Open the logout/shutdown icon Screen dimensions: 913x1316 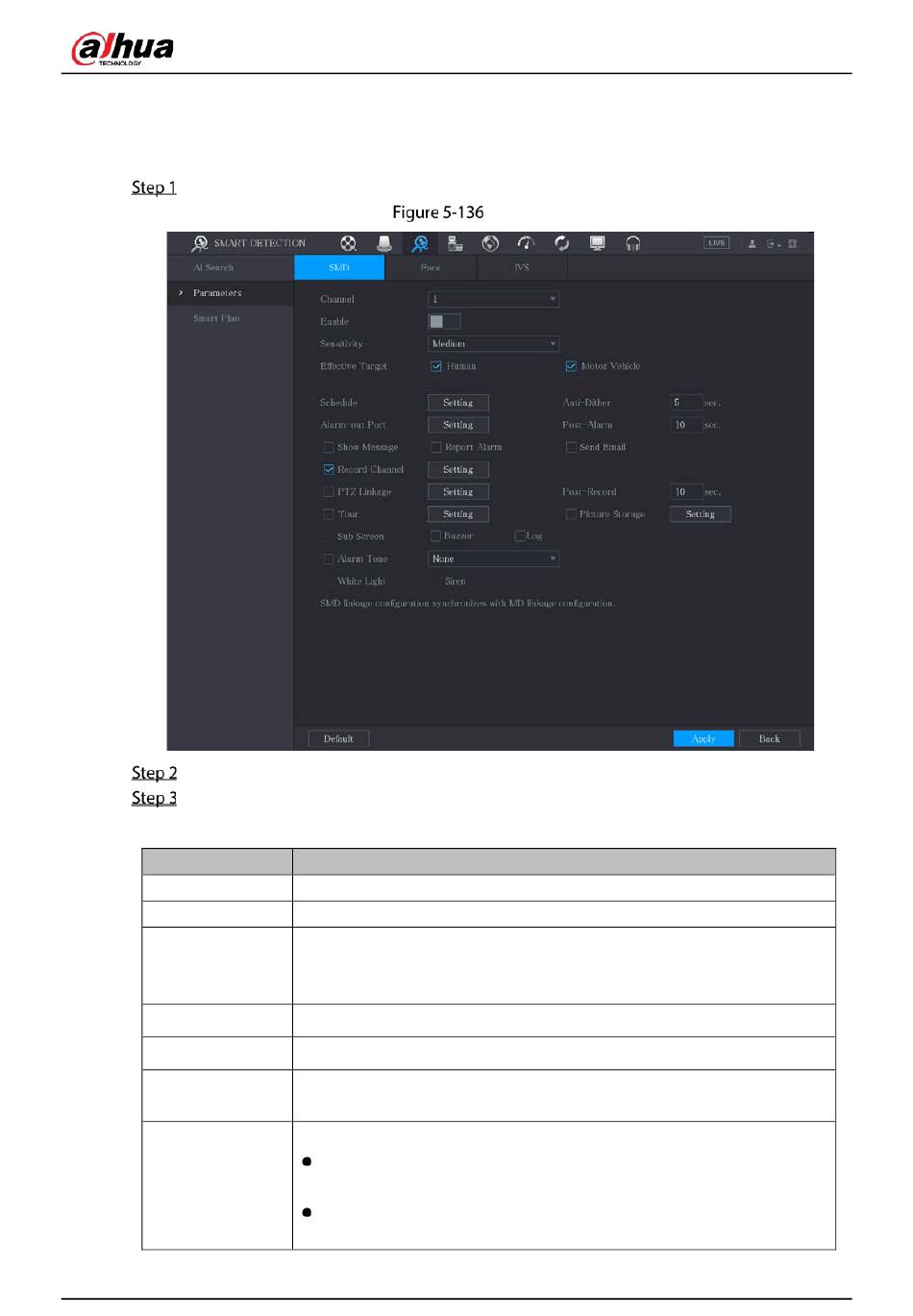tap(773, 244)
